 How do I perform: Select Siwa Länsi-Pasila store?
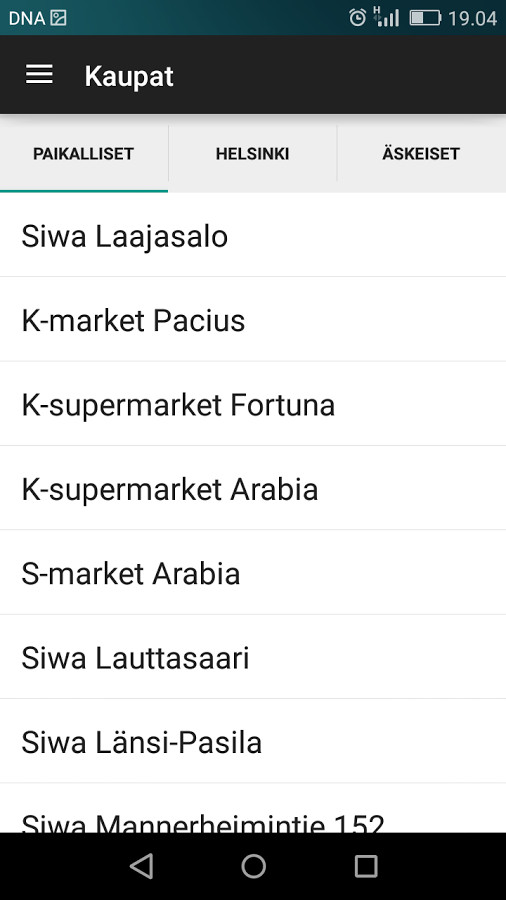(x=253, y=742)
